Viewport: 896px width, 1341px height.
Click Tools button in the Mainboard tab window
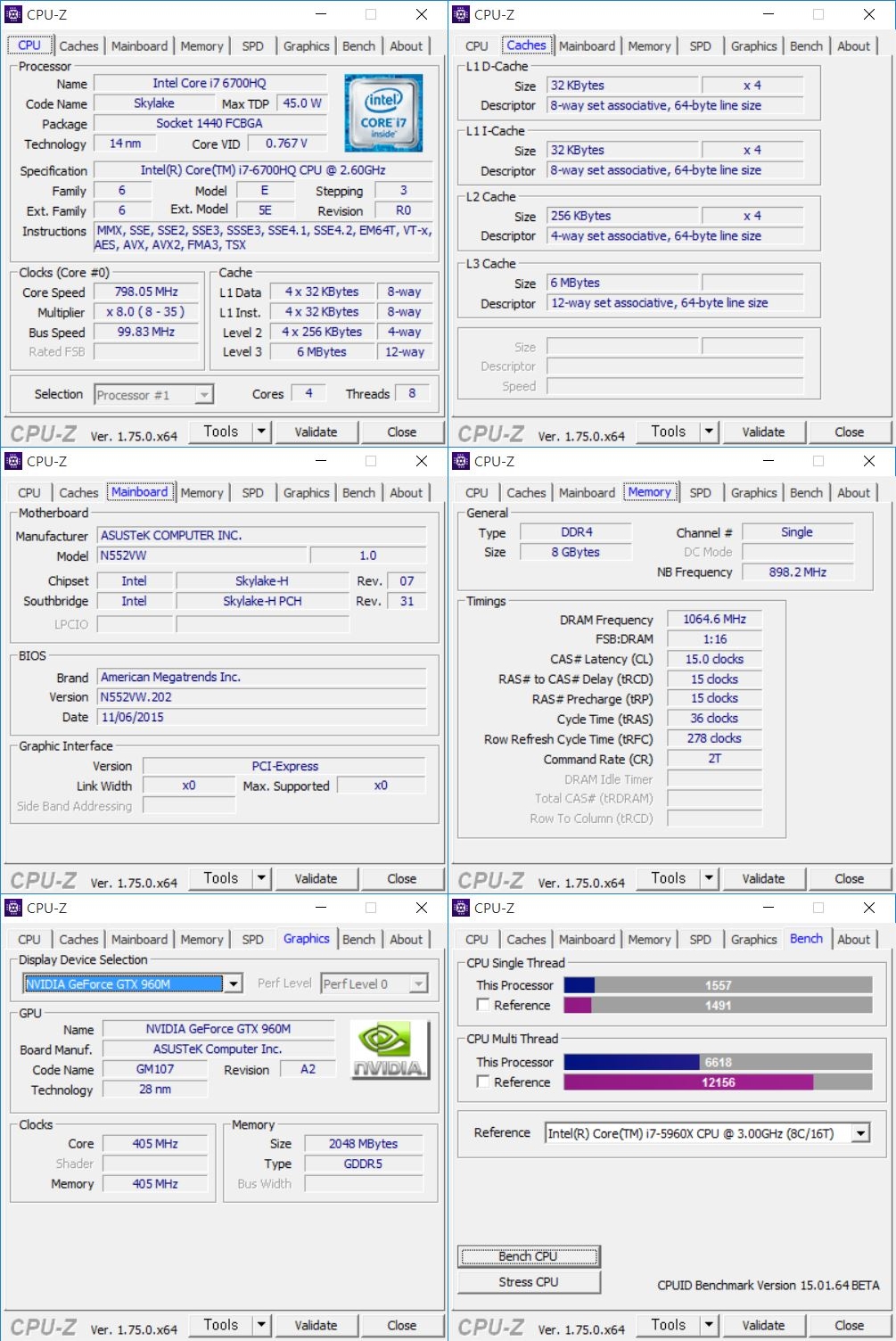point(220,878)
